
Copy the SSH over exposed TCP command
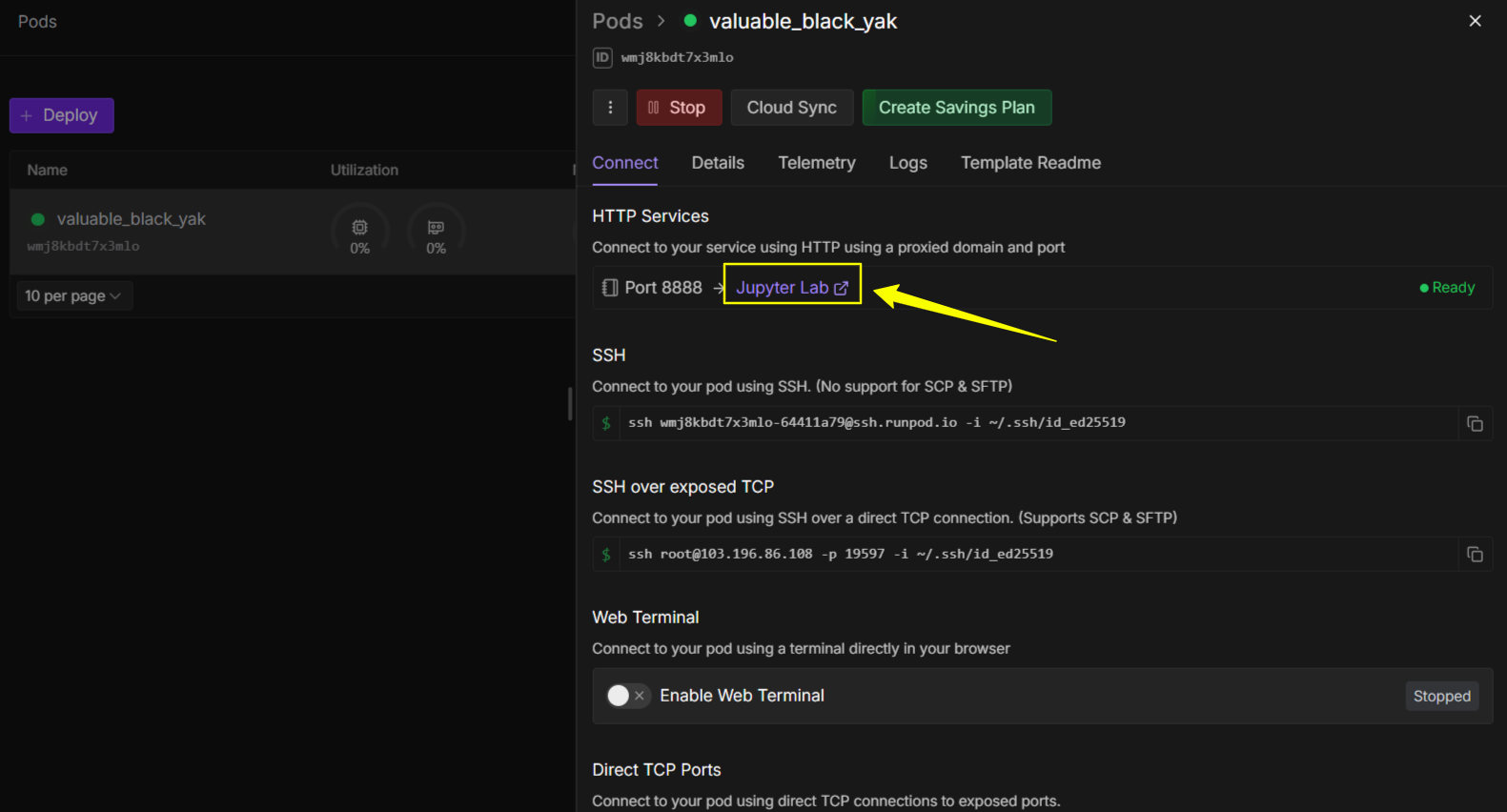click(1475, 554)
